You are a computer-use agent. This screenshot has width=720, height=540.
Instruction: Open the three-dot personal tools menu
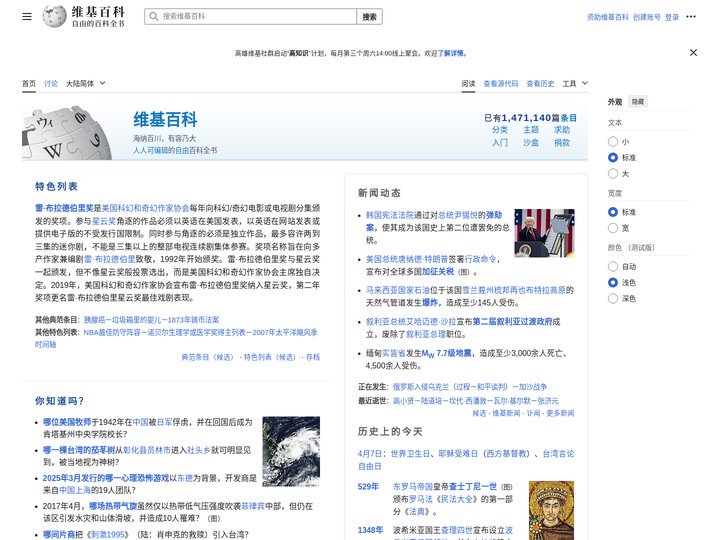pos(691,17)
